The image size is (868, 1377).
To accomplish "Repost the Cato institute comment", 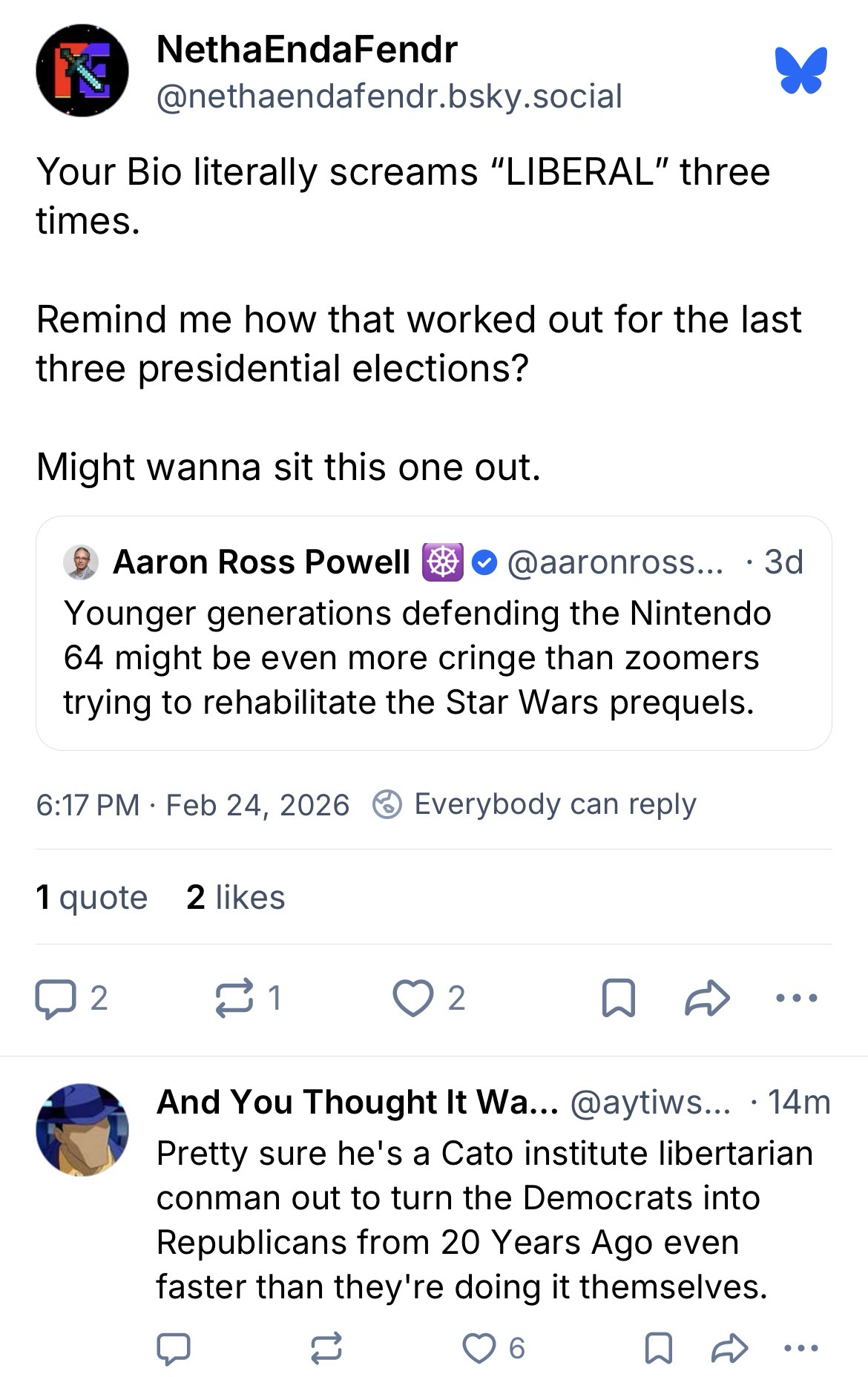I will tap(326, 1348).
